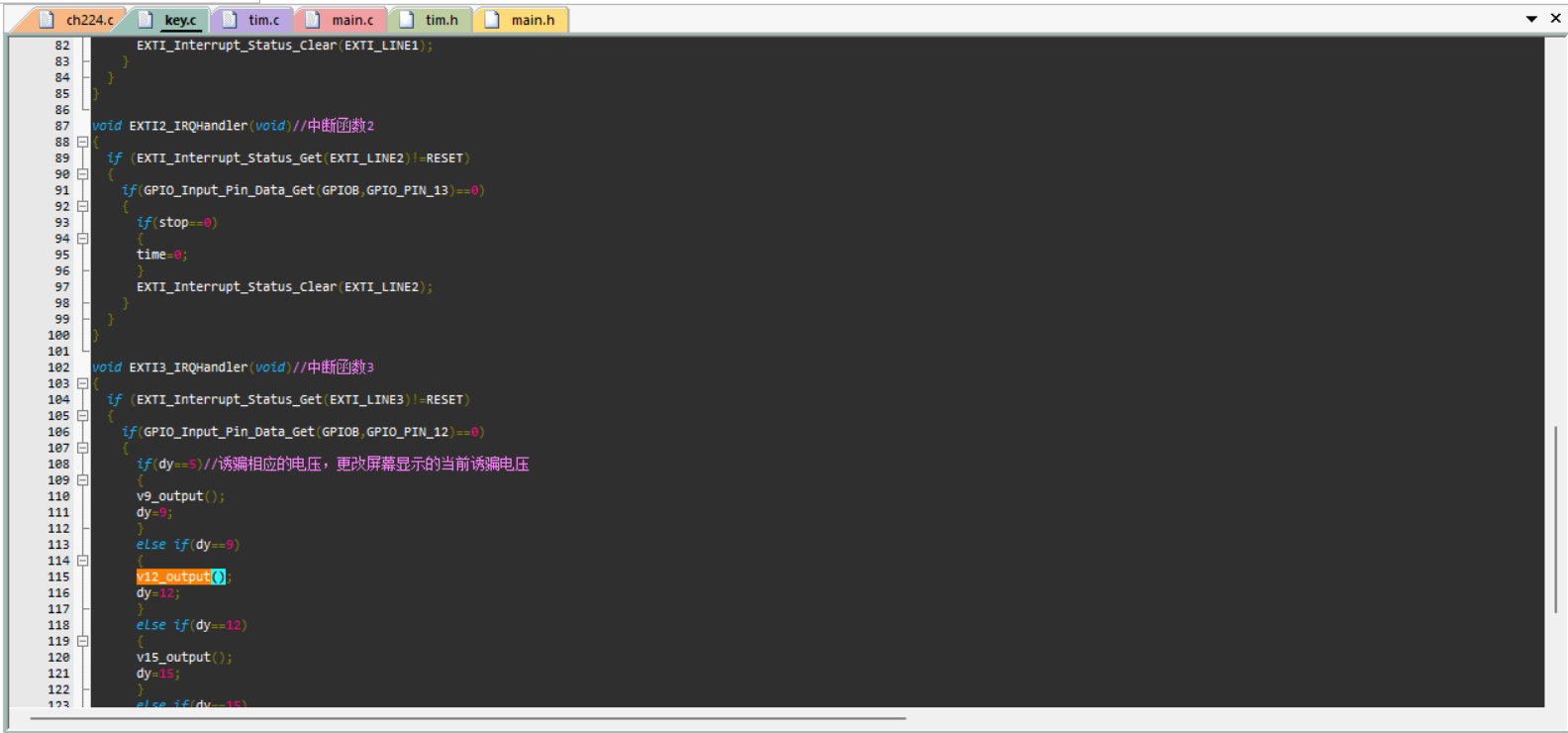Image resolution: width=1568 pixels, height=733 pixels.
Task: Click the vertical scrollbar thumb
Action: click(x=1555, y=520)
